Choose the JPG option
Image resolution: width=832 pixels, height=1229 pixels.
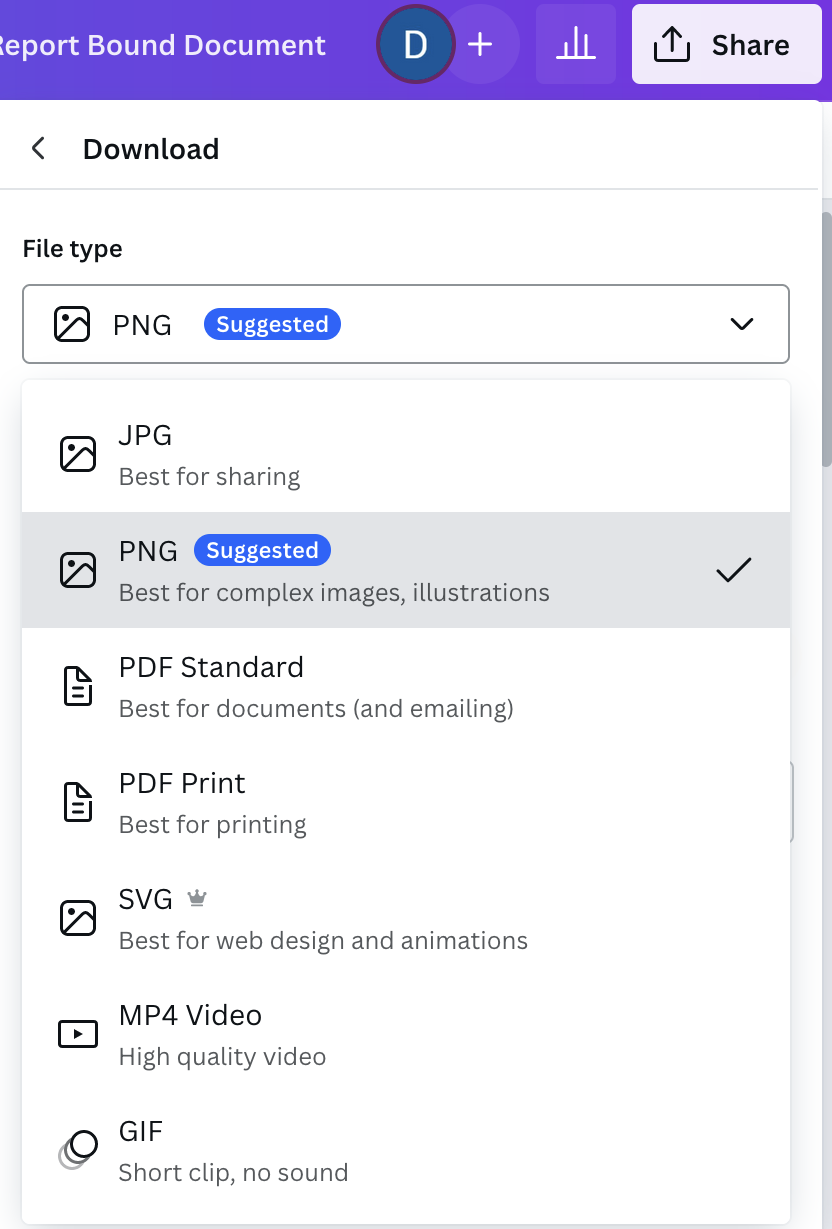pos(406,455)
